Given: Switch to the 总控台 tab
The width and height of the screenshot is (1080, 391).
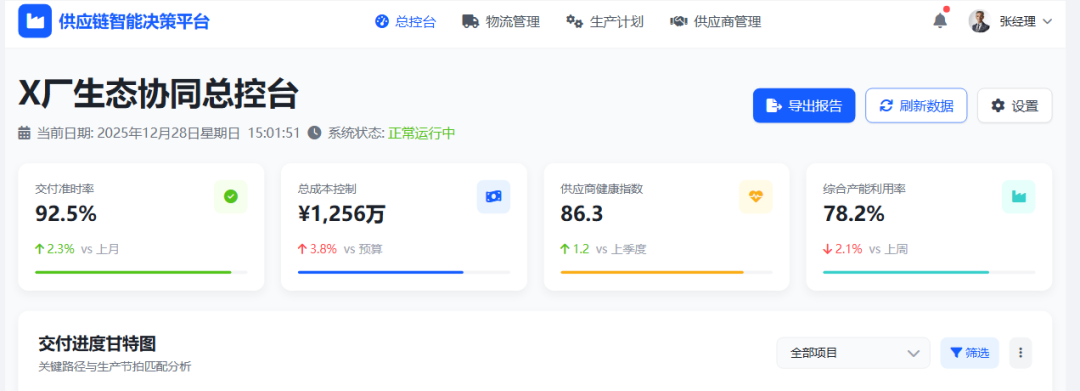Looking at the screenshot, I should pyautogui.click(x=406, y=21).
